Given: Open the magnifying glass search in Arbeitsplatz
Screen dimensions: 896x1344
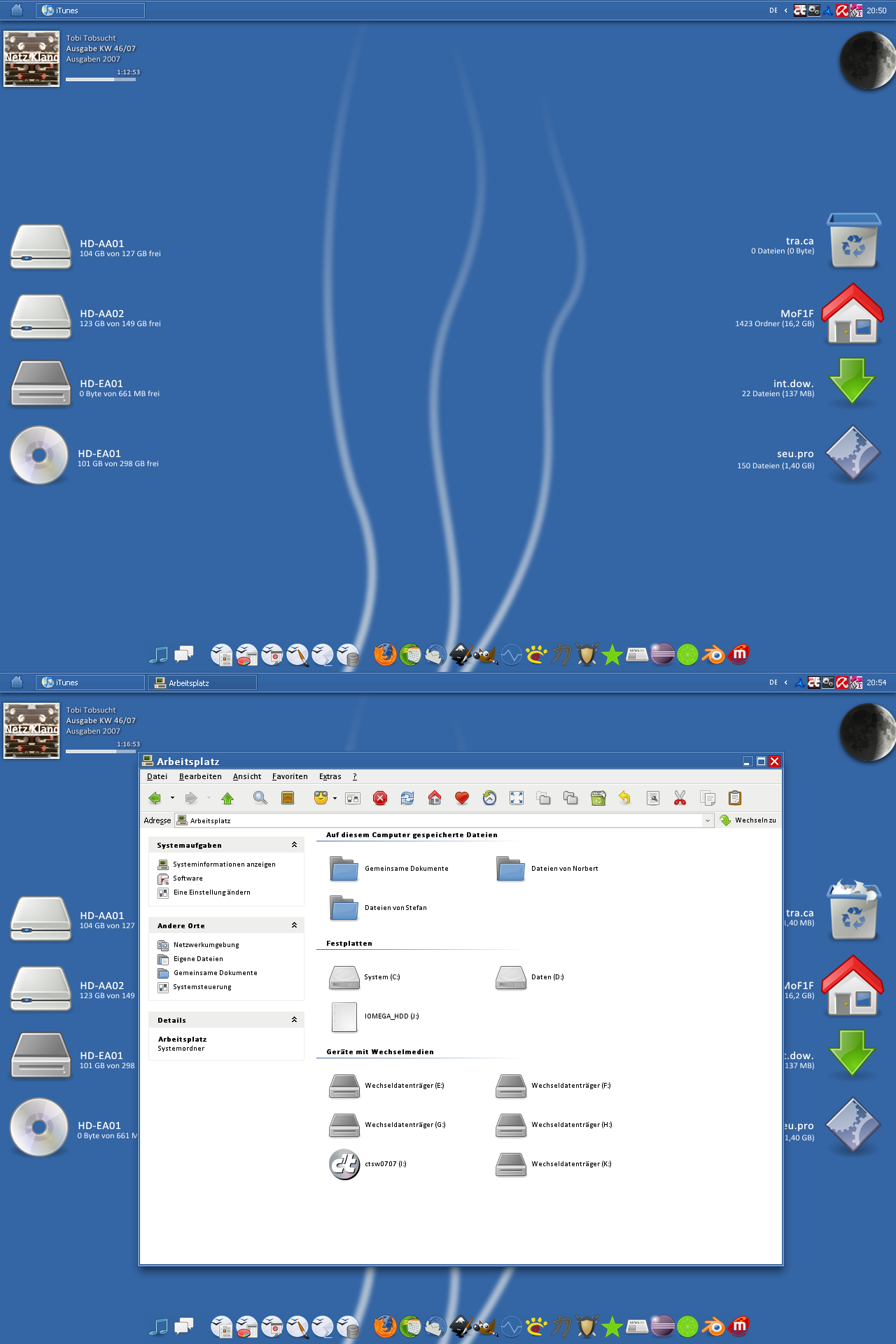Looking at the screenshot, I should [260, 798].
